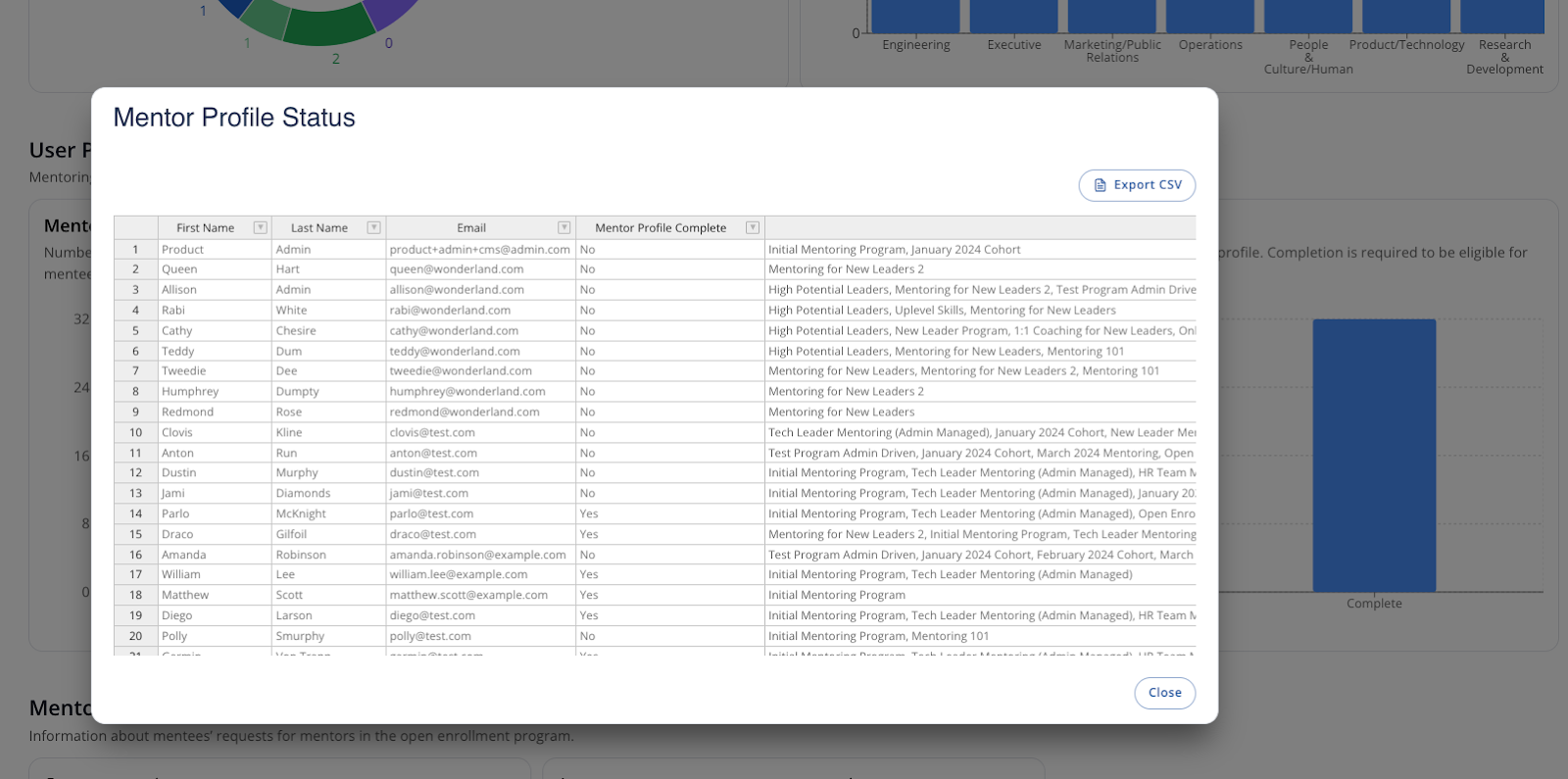The height and width of the screenshot is (779, 1568).
Task: Select row 1 by its row number
Action: (135, 250)
